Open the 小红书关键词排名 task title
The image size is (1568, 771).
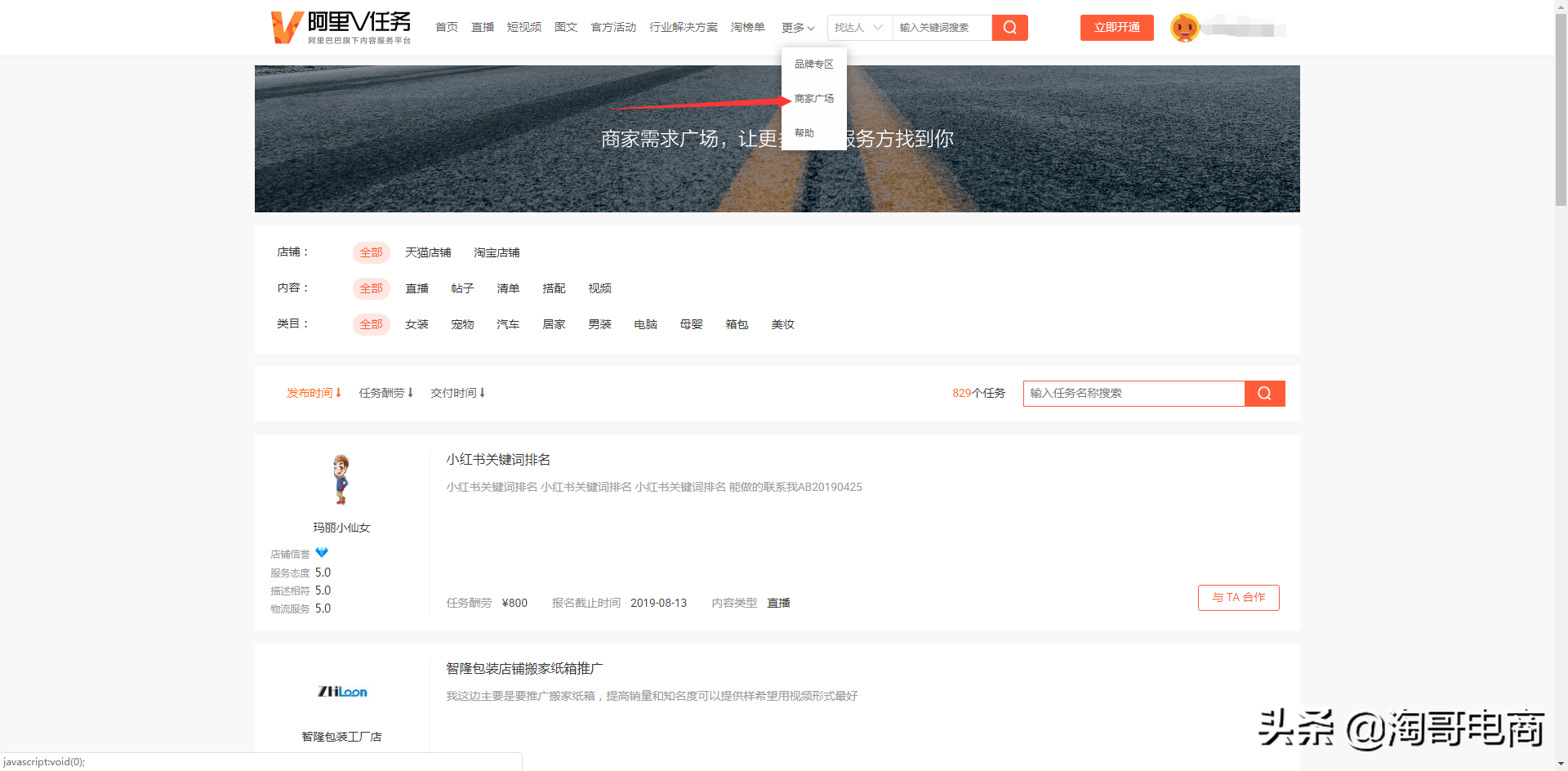[498, 461]
